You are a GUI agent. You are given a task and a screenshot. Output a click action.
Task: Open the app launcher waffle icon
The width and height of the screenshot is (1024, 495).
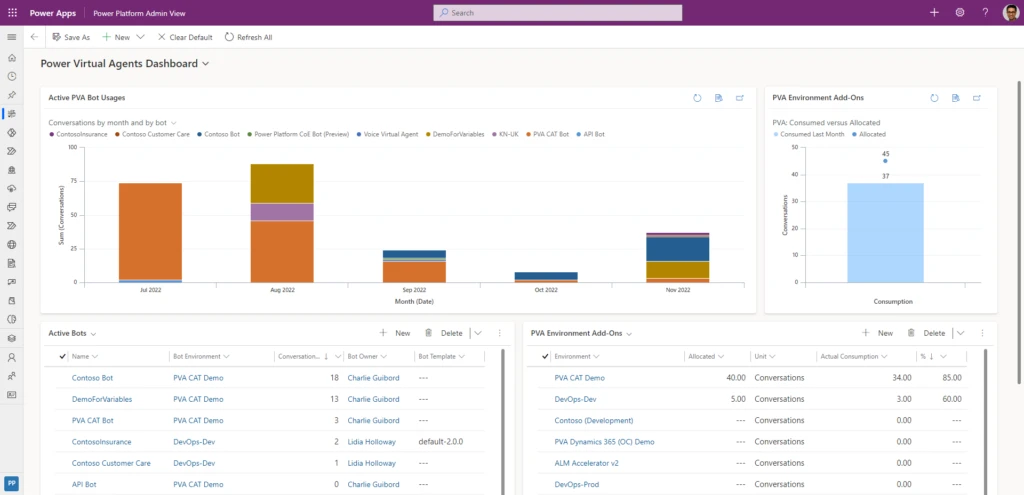12,13
